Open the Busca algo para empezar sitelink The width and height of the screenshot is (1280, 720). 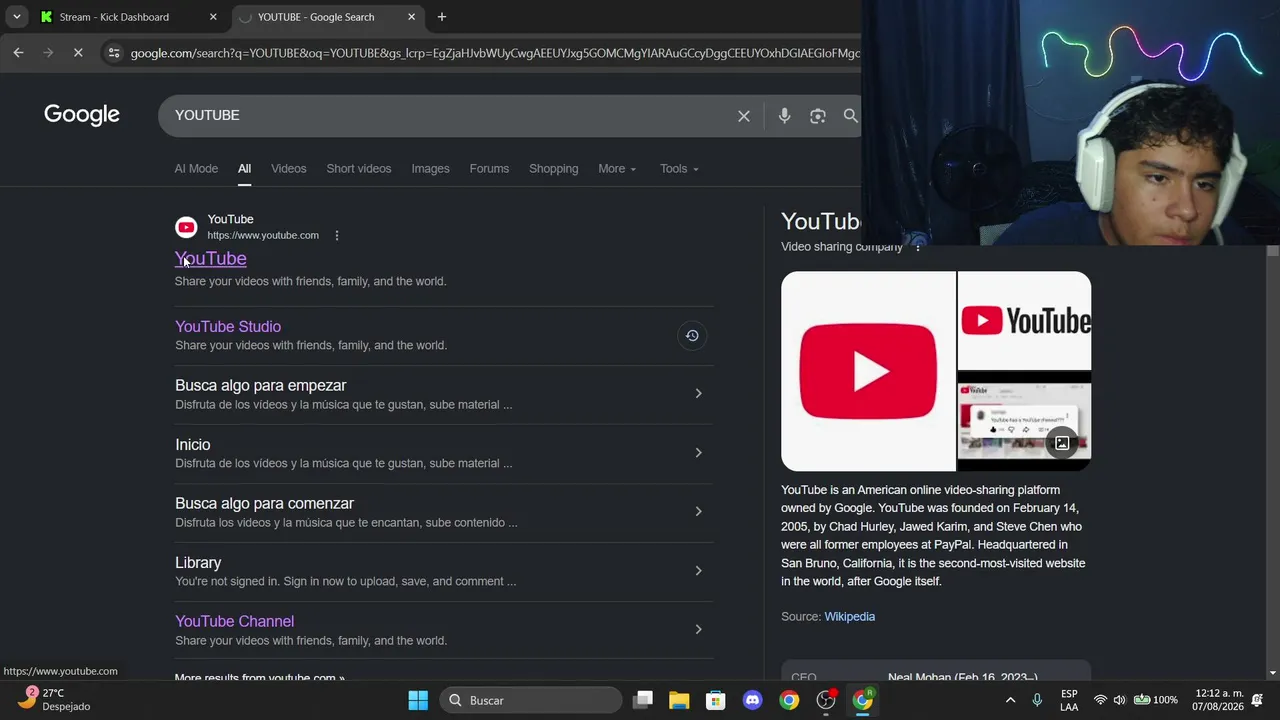click(x=261, y=386)
